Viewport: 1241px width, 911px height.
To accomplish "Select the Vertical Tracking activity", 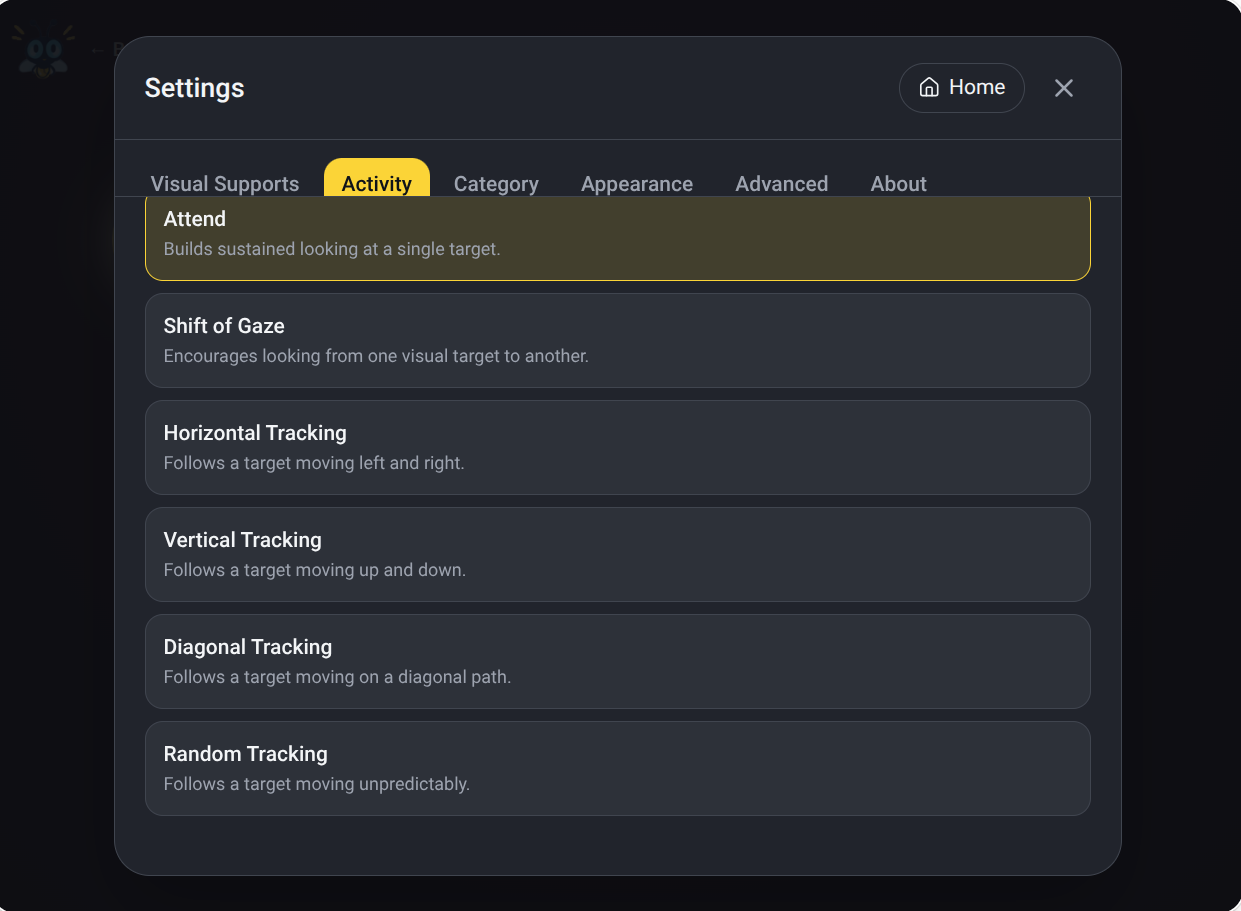I will 618,554.
